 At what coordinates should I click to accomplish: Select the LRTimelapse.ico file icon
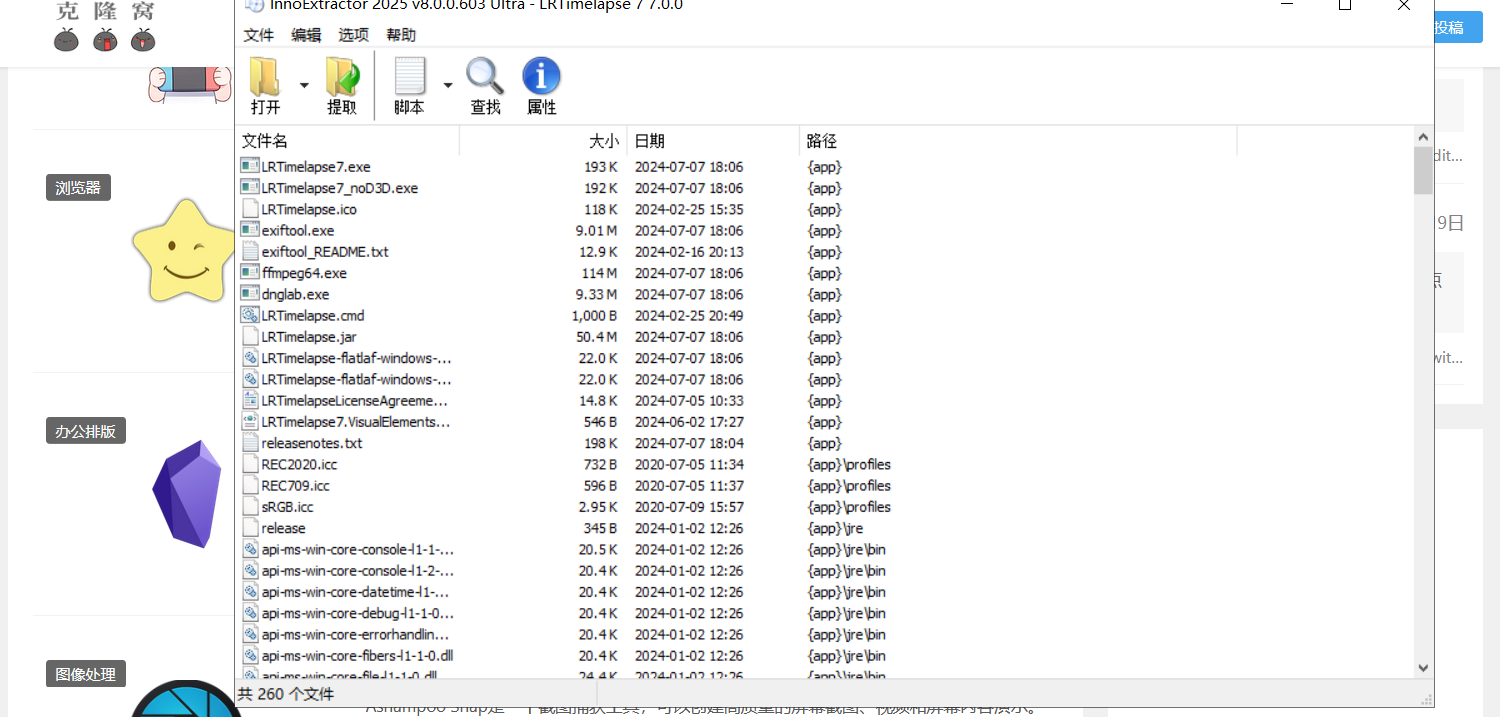[250, 209]
